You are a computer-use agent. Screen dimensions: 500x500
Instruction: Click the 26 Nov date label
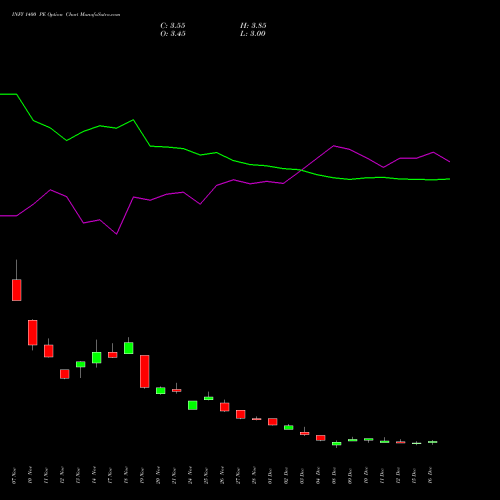(222, 476)
